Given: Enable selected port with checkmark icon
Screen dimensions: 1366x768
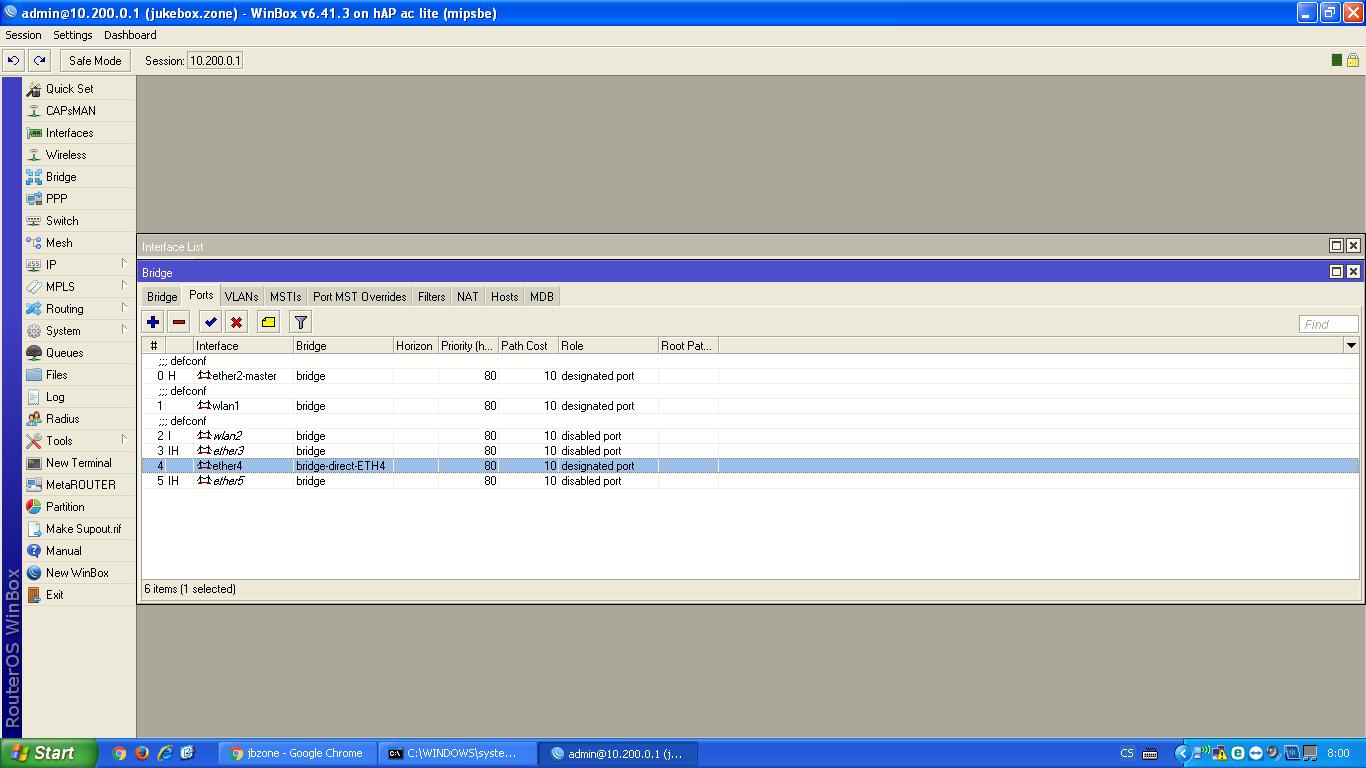Looking at the screenshot, I should (x=210, y=322).
